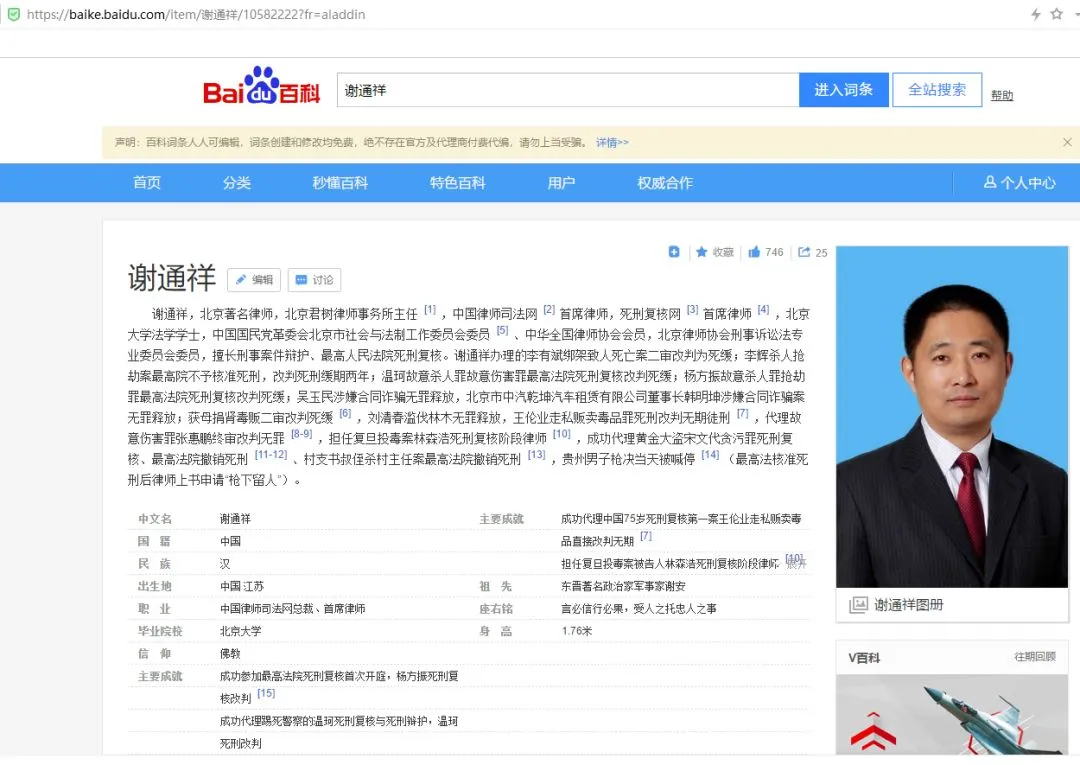
Task: Click the green security shield icon
Action: pos(13,14)
